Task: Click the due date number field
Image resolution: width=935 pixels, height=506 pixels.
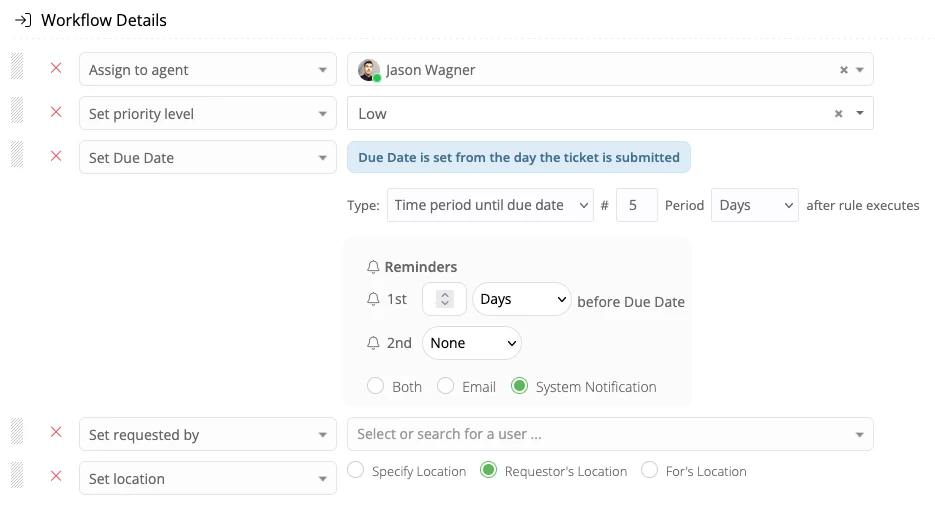Action: point(636,205)
